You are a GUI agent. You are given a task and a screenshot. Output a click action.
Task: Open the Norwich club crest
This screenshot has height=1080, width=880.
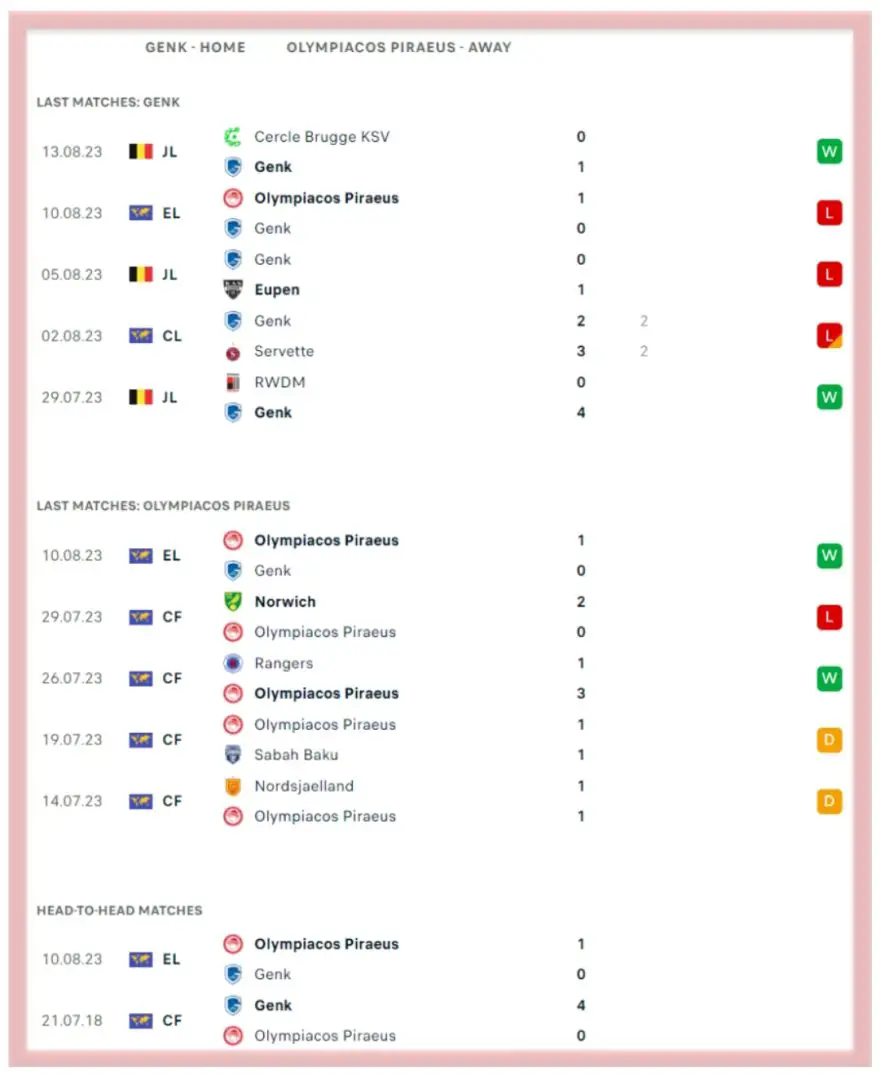coord(233,602)
